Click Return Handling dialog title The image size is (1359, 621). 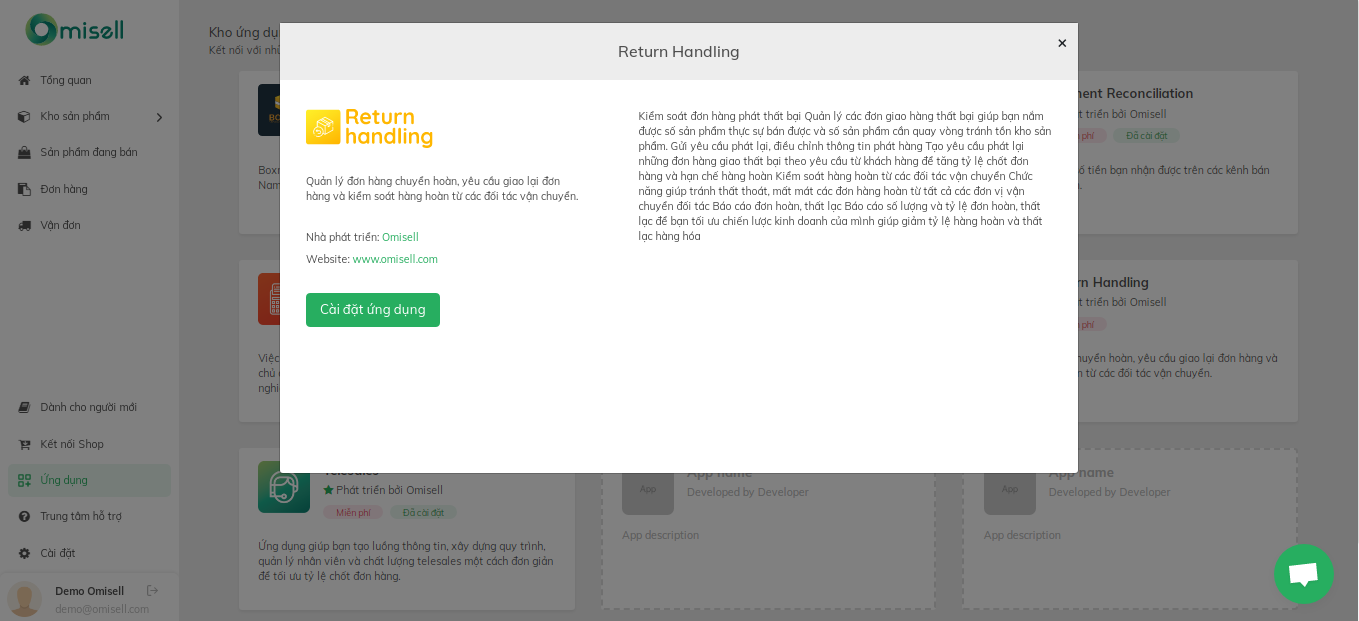tap(679, 51)
